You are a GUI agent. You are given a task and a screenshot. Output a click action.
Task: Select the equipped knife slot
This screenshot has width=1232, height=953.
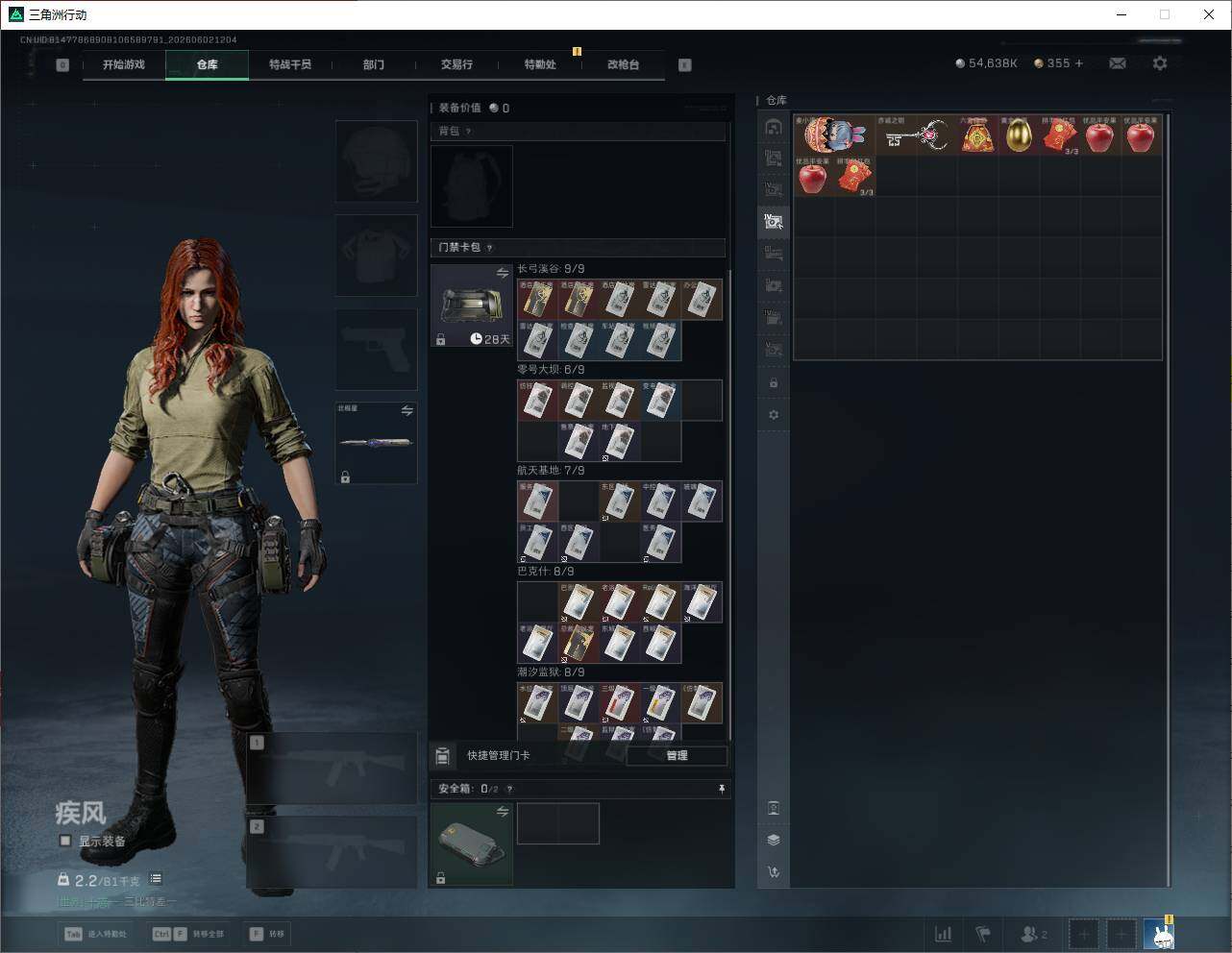click(377, 443)
